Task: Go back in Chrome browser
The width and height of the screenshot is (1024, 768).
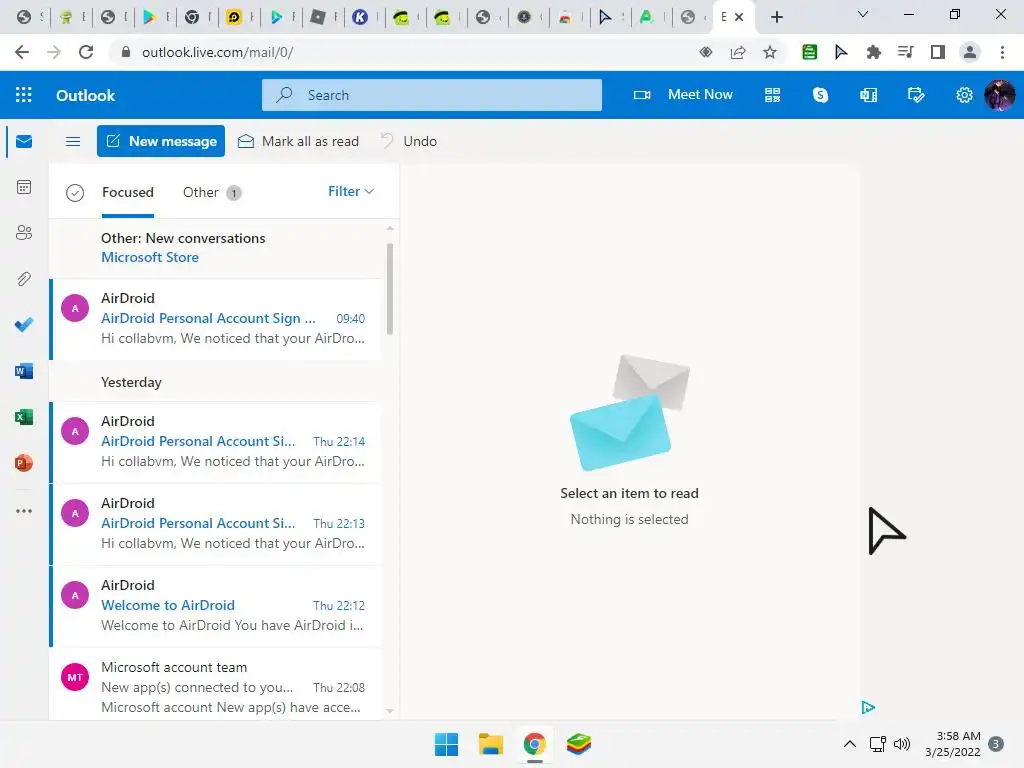Action: point(22,52)
